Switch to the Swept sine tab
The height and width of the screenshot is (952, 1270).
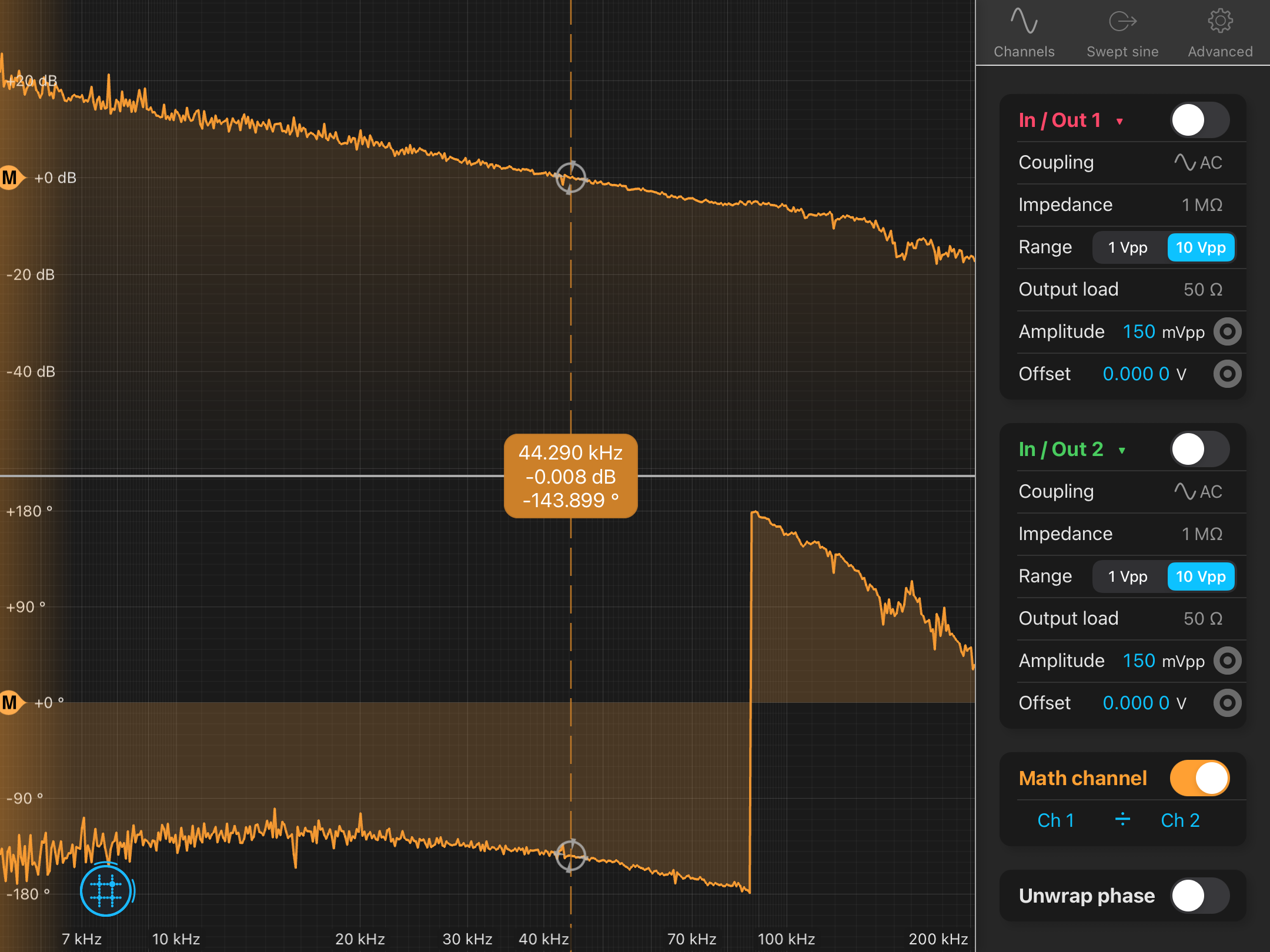click(1122, 33)
